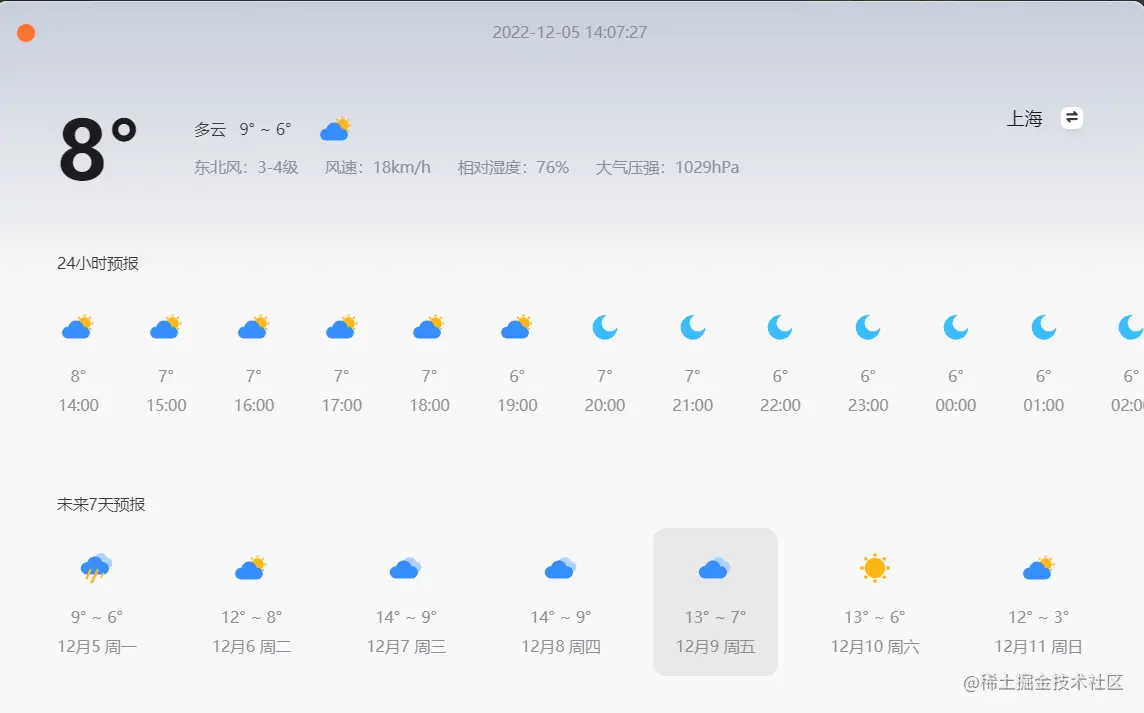Click the 上海 city name
1144x713 pixels.
tap(1024, 118)
